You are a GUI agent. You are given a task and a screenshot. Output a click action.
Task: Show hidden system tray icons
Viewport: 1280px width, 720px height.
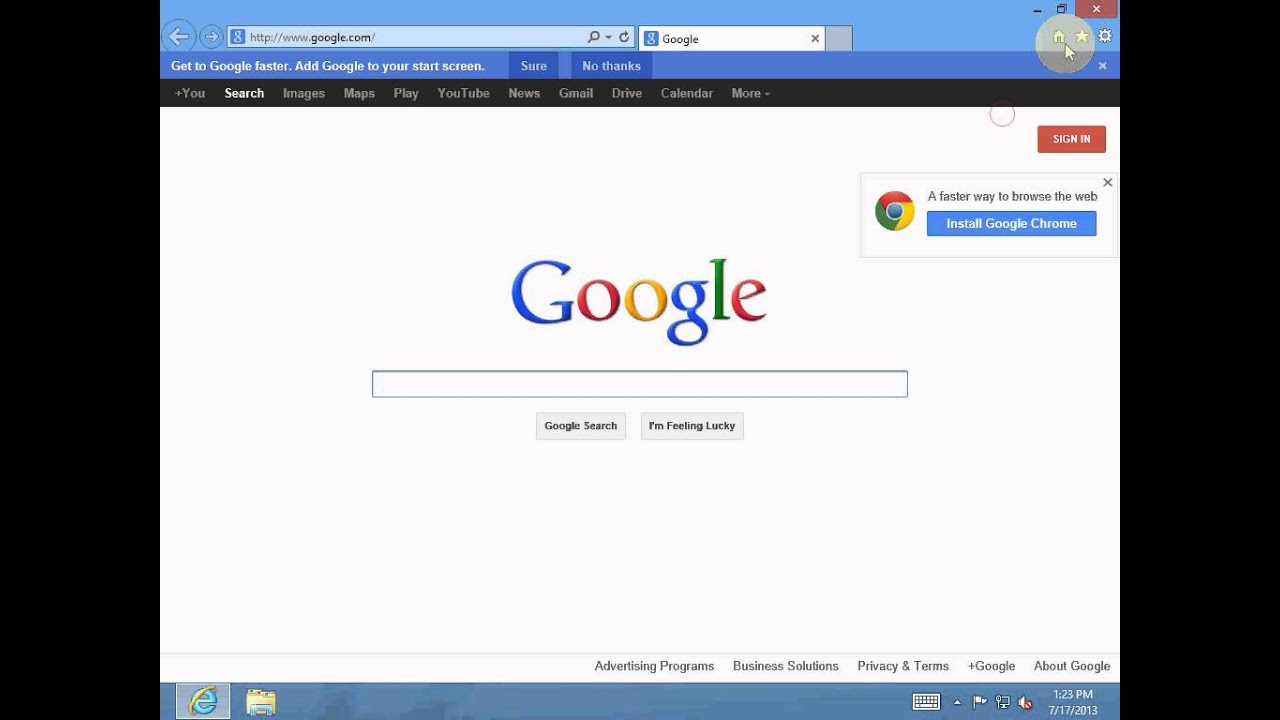click(957, 702)
